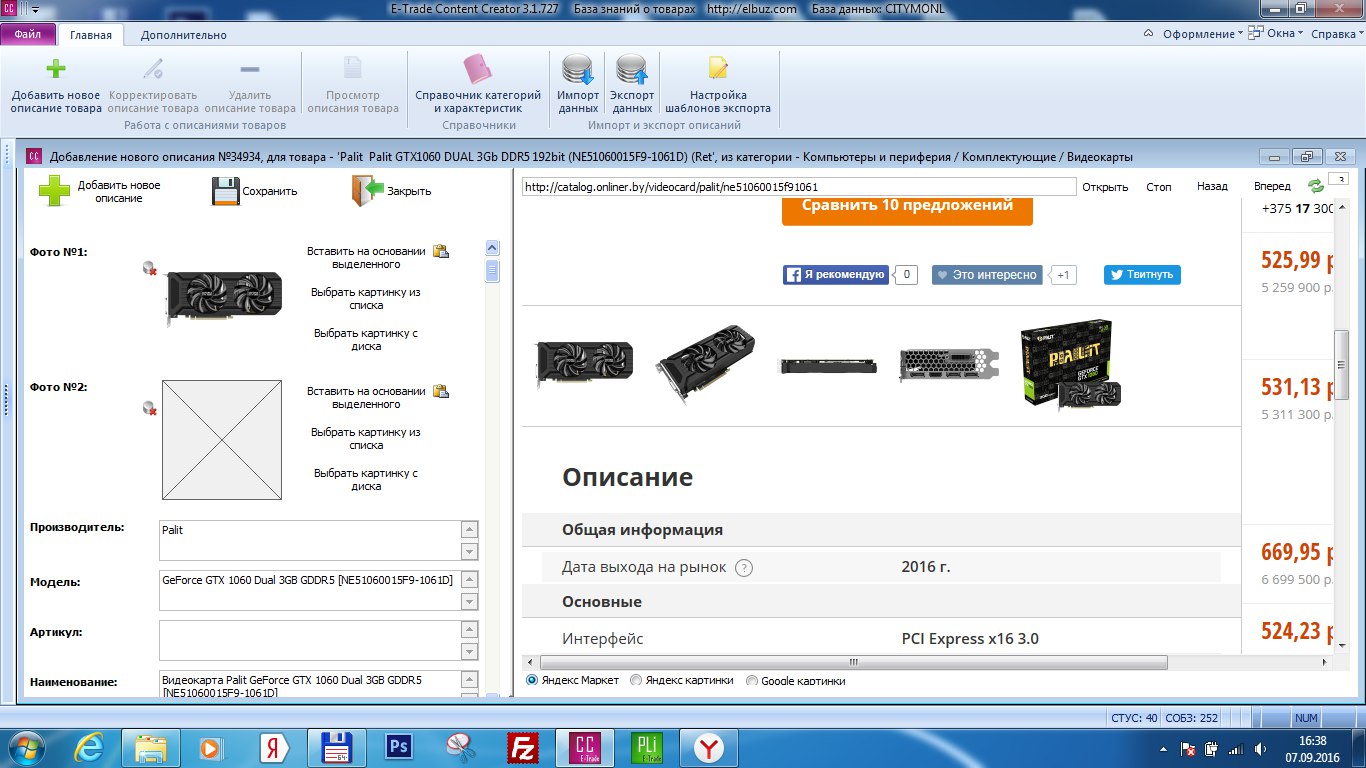The width and height of the screenshot is (1366, 768).
Task: Click the Твитнуть button
Action: coord(1142,274)
